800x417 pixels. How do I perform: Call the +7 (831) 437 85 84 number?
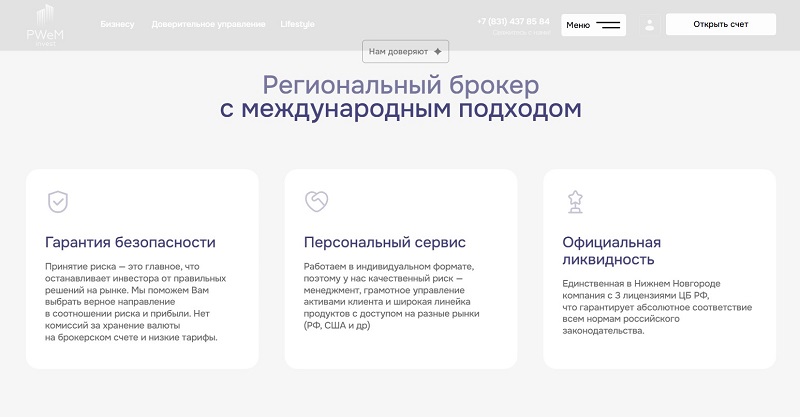513,21
